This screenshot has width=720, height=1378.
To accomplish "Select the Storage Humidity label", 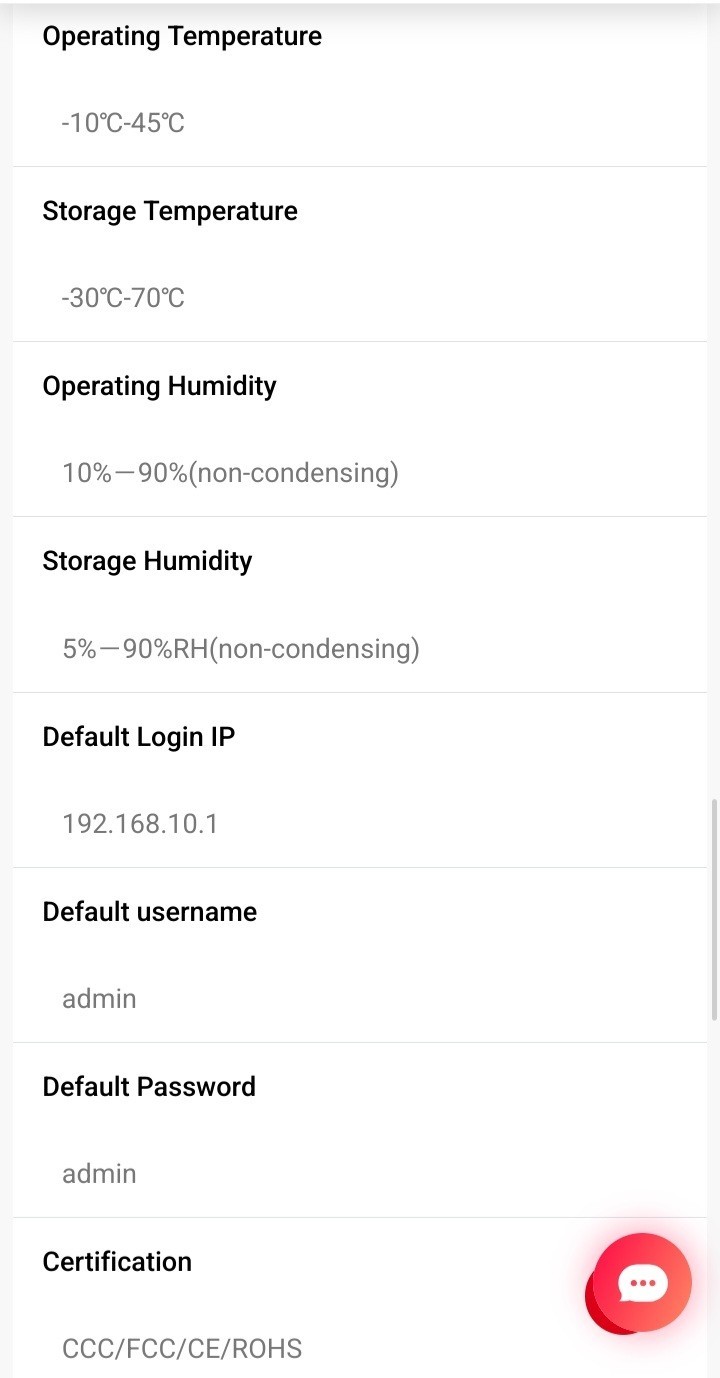I will coord(147,561).
